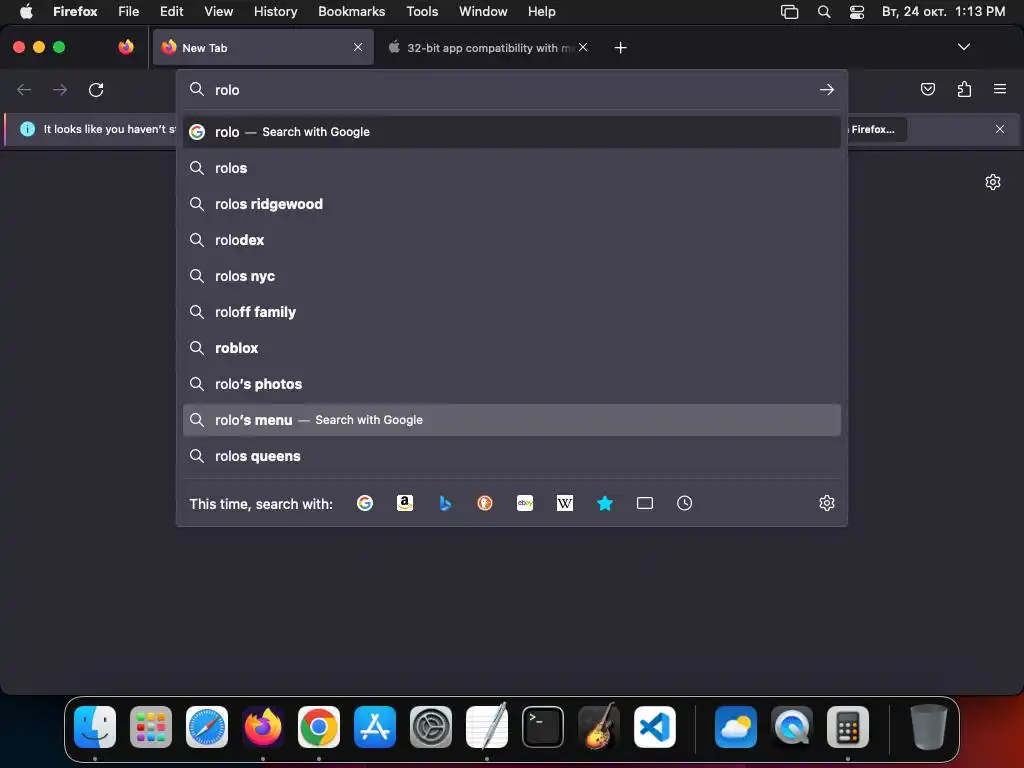The height and width of the screenshot is (768, 1024).
Task: Open the Edit menu
Action: click(x=172, y=11)
